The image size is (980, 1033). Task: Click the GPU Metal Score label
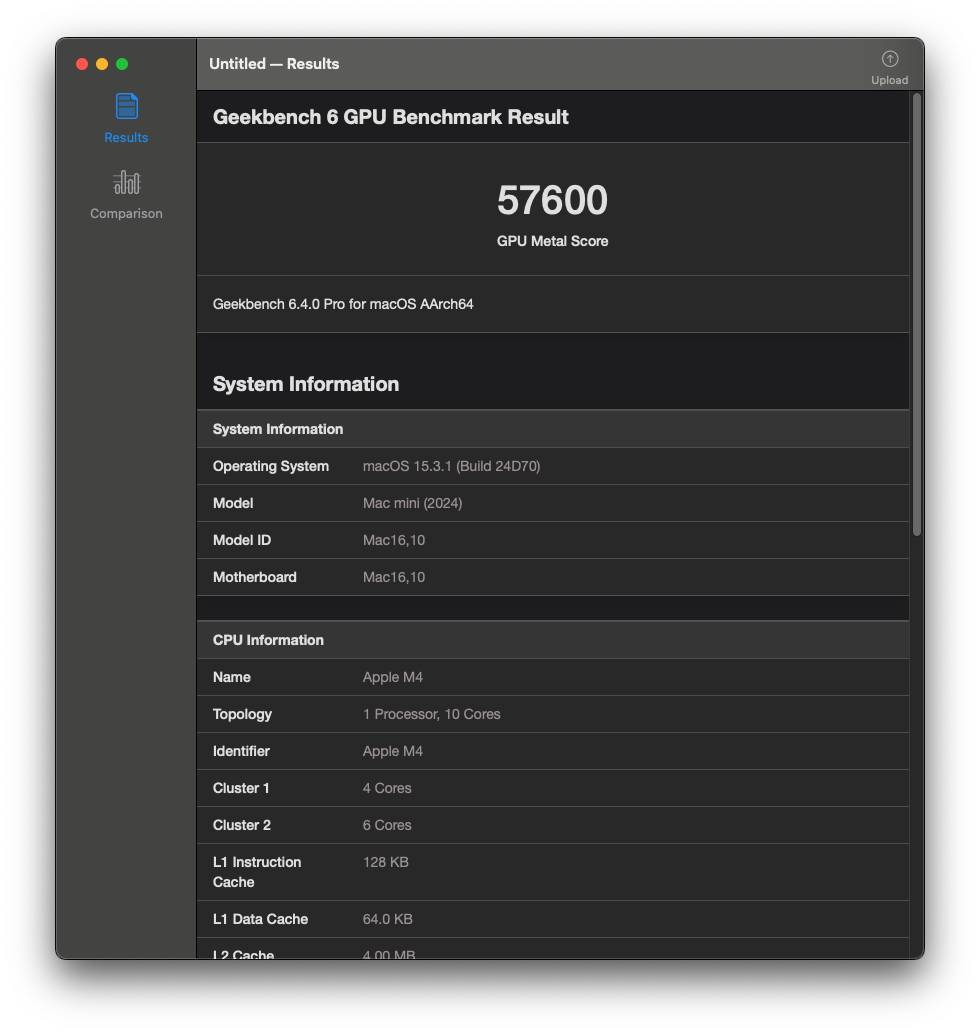pos(552,241)
